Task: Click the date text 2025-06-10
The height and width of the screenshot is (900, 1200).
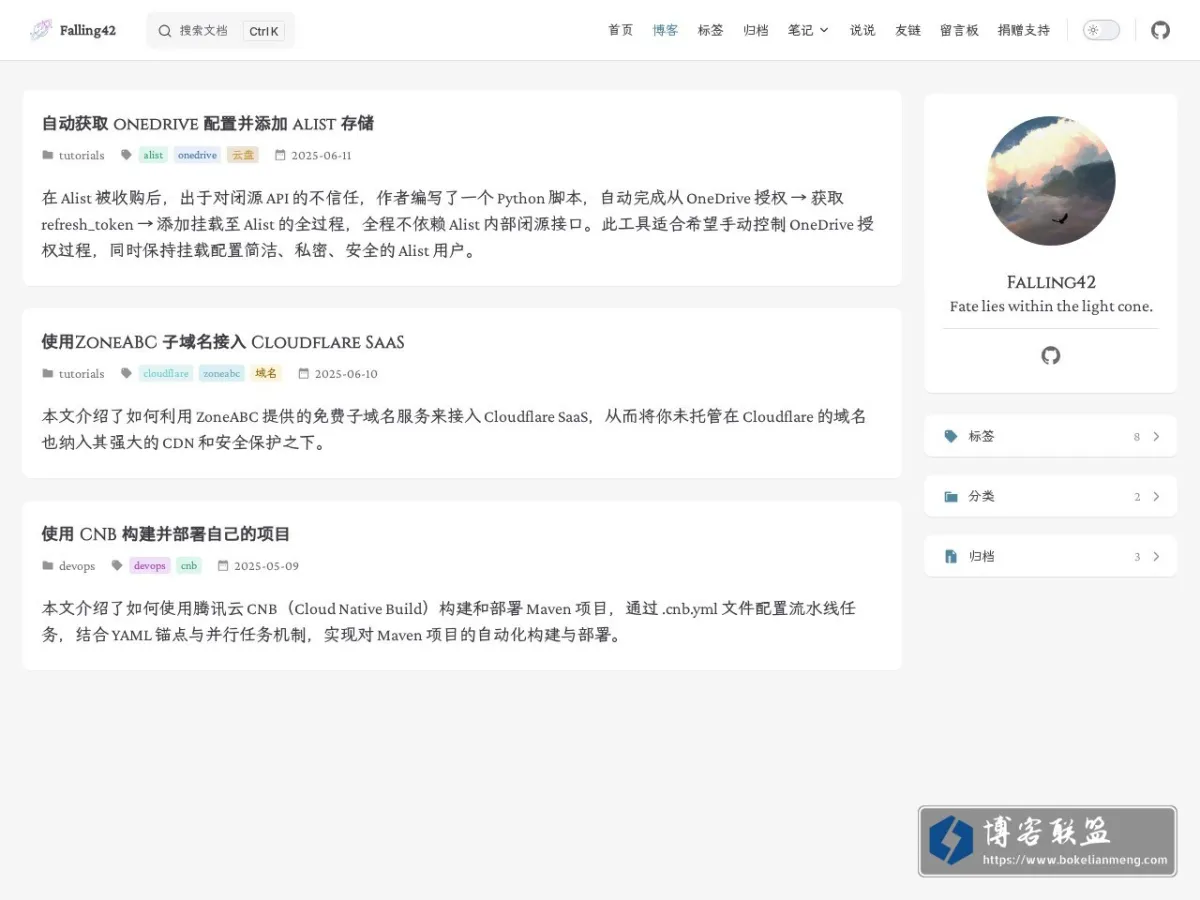Action: click(x=346, y=373)
